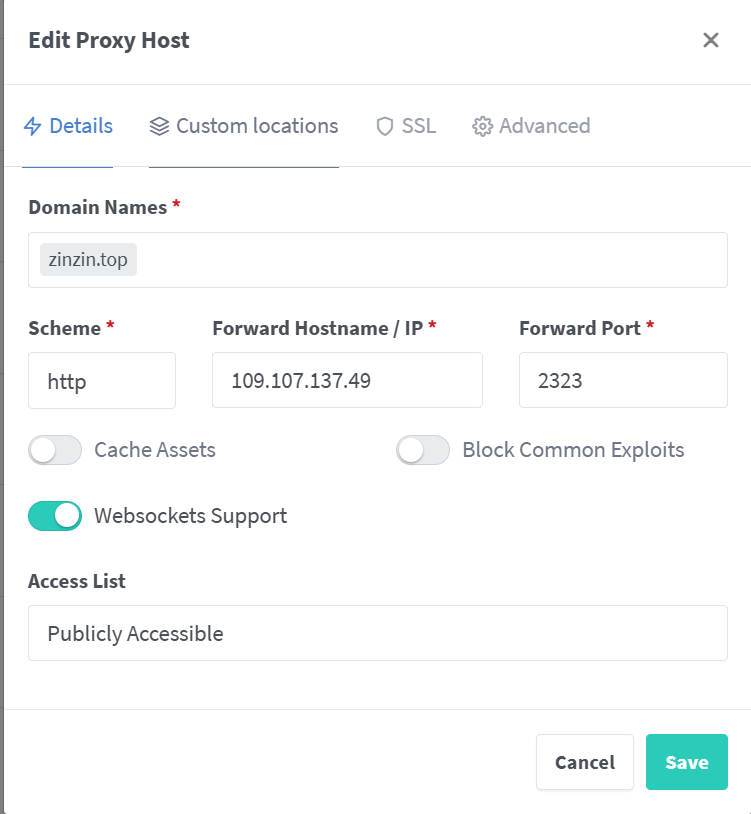The width and height of the screenshot is (751, 814).
Task: Click the layers icon for Custom locations
Action: (159, 126)
